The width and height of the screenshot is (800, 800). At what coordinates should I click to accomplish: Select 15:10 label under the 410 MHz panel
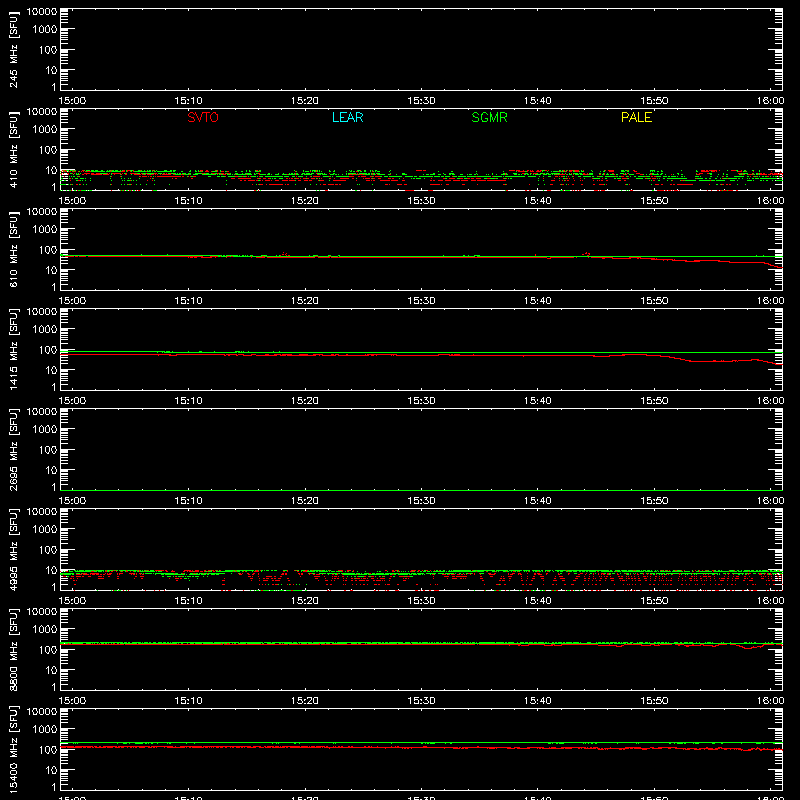click(x=189, y=201)
